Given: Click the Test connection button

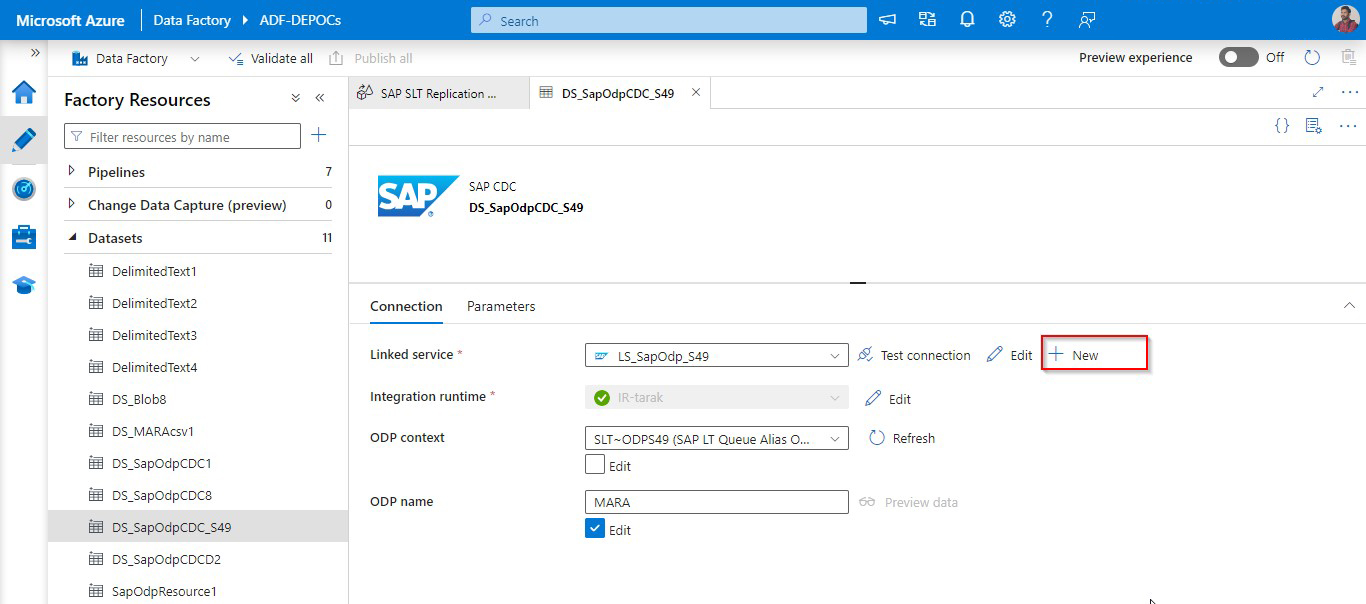Looking at the screenshot, I should 914,355.
